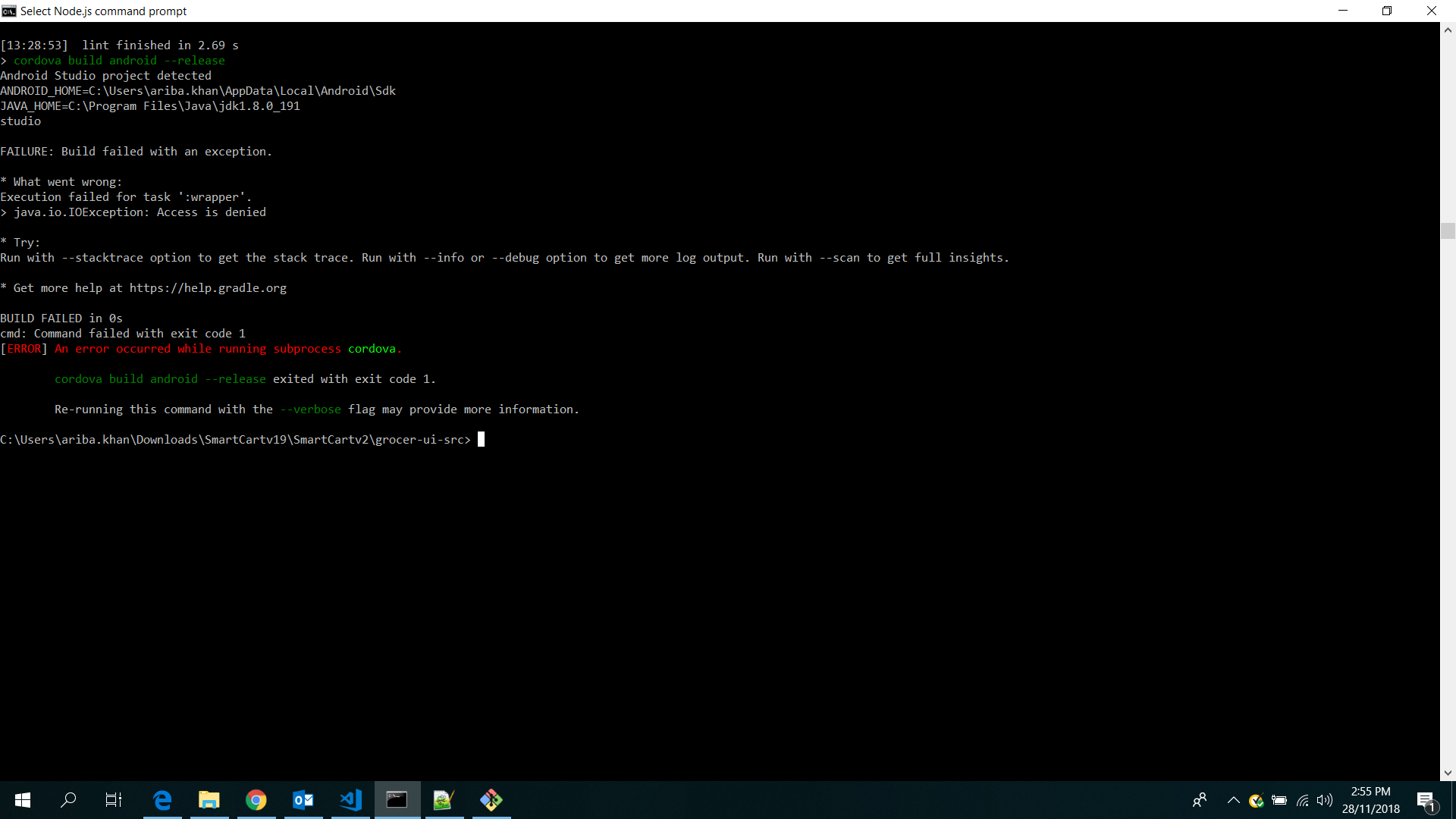Click the prompt path ending in grocer-ui-src>

click(235, 440)
